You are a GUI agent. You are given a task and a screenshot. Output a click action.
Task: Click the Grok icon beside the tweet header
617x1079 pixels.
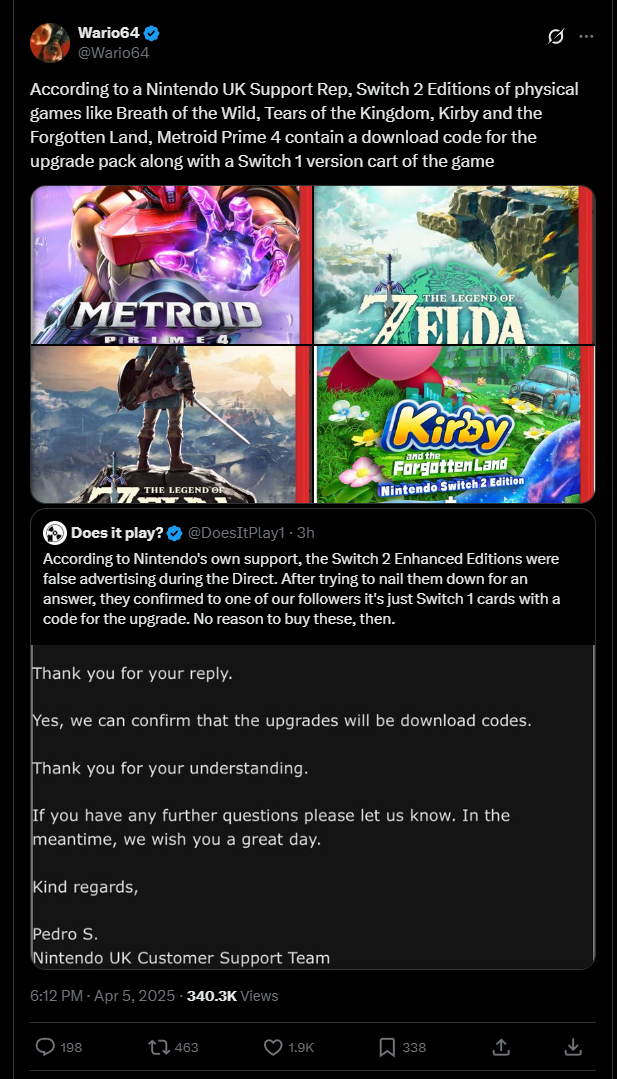[556, 36]
